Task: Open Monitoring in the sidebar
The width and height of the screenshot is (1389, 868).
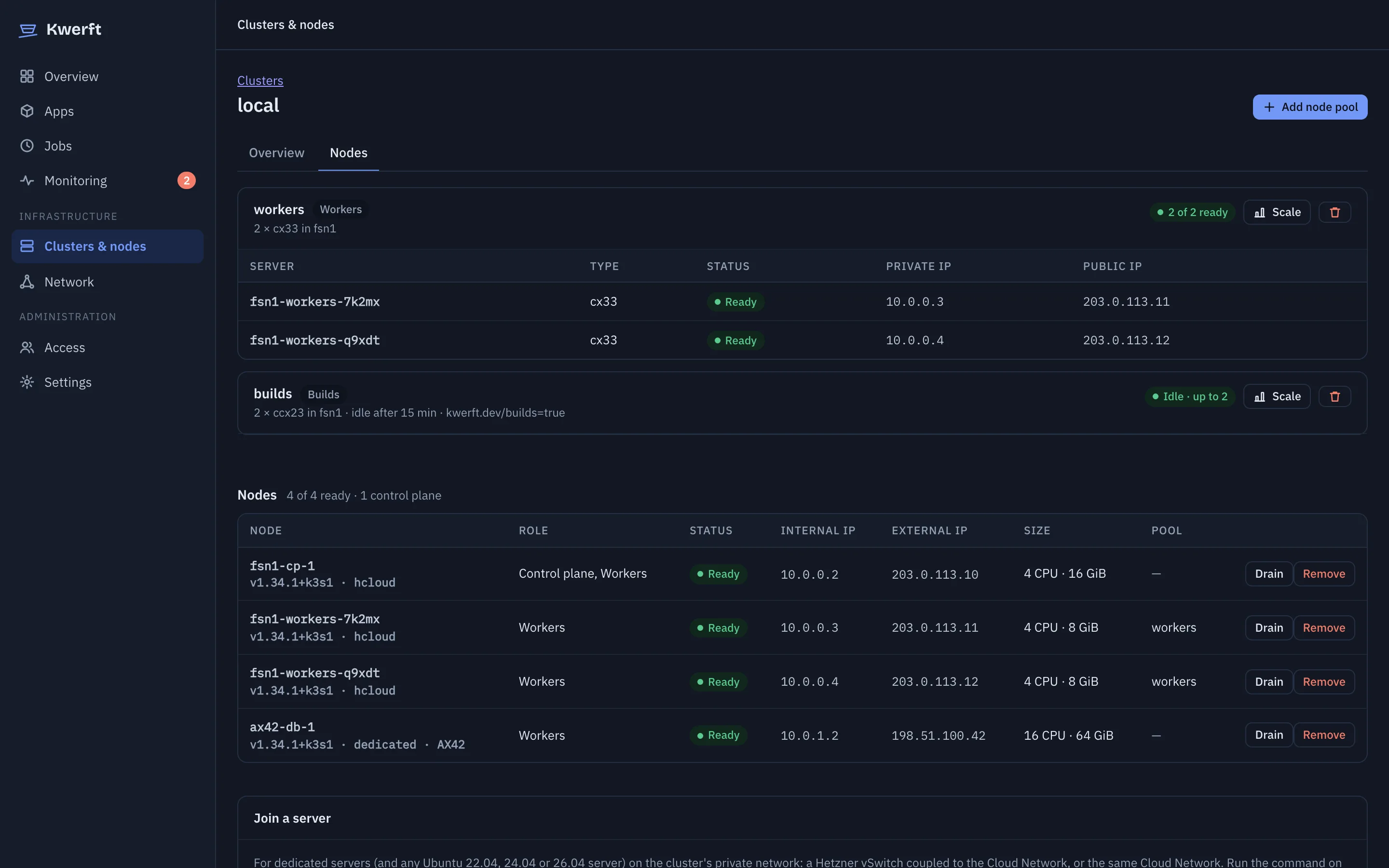Action: [108, 181]
